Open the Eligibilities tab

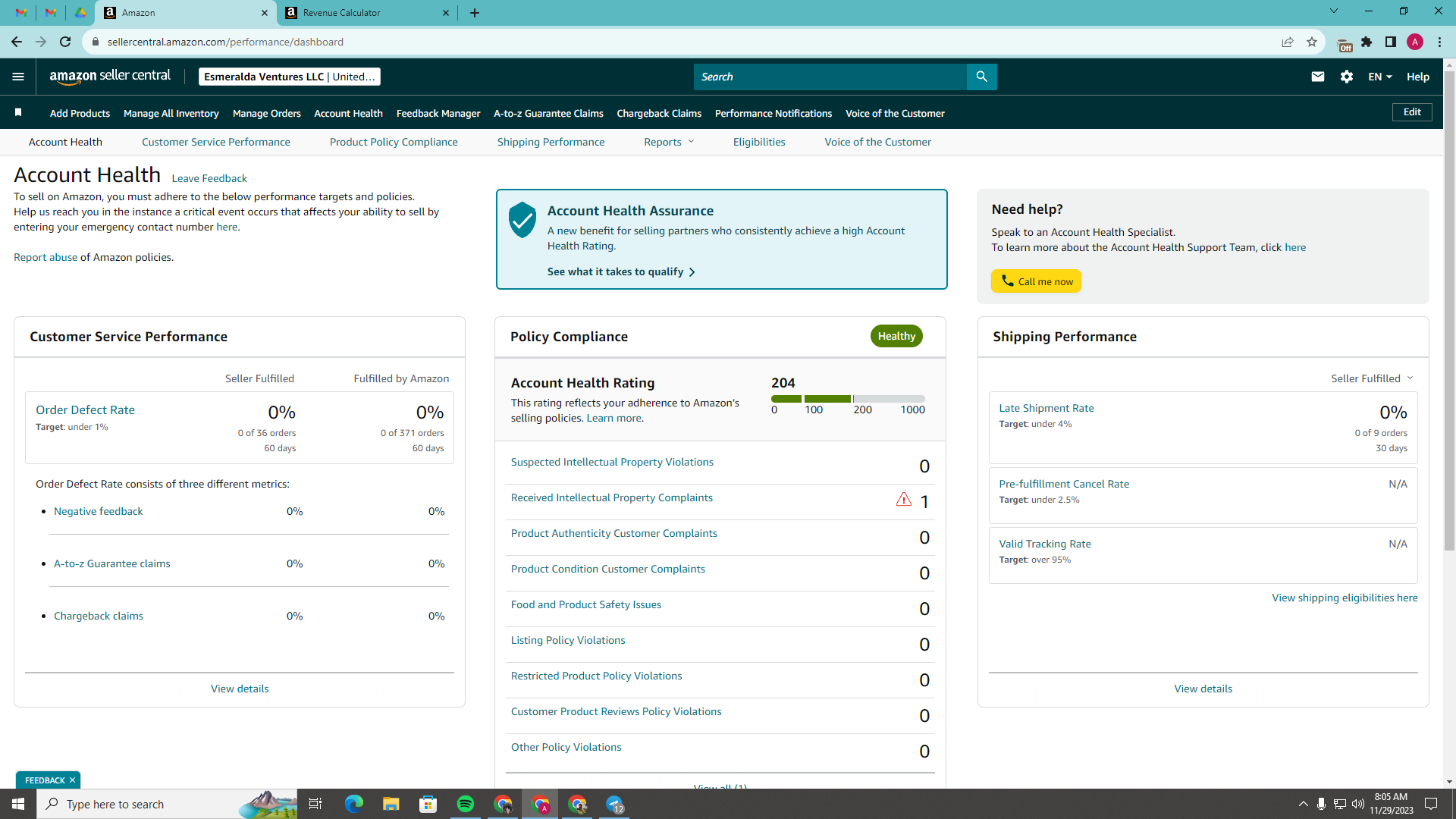click(759, 142)
